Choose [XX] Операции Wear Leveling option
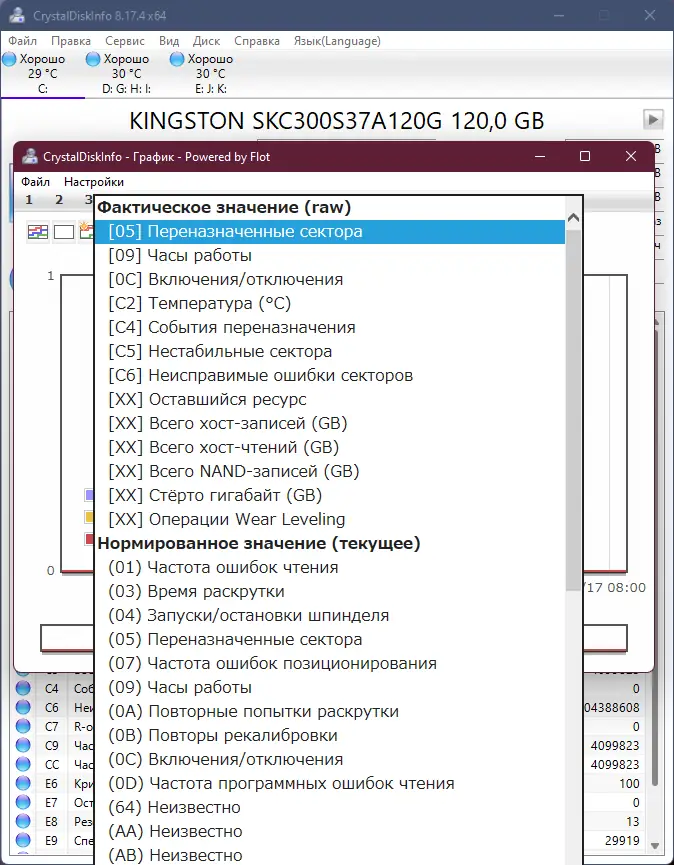 coord(330,520)
